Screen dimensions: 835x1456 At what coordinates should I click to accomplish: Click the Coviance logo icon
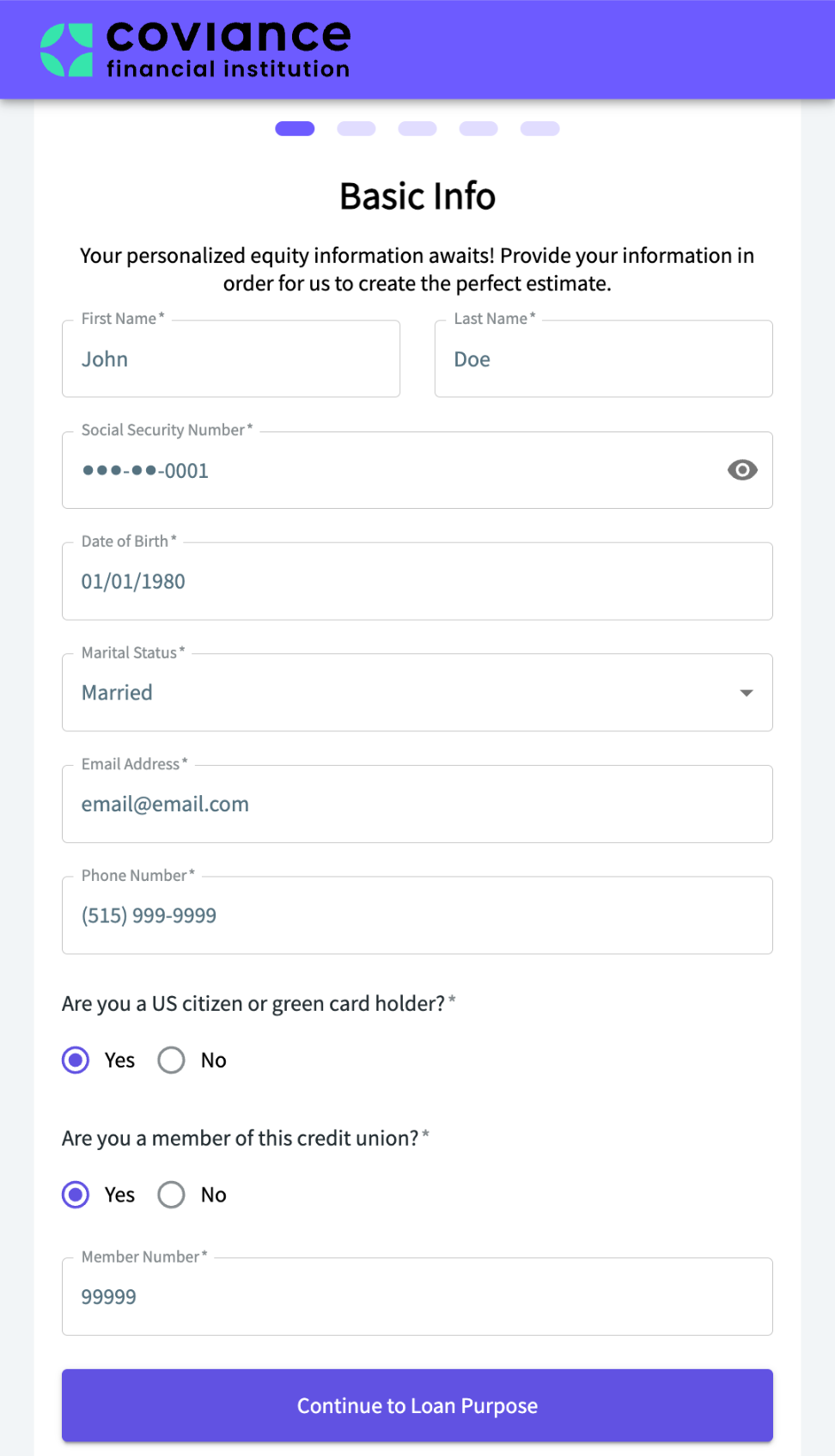click(x=67, y=50)
